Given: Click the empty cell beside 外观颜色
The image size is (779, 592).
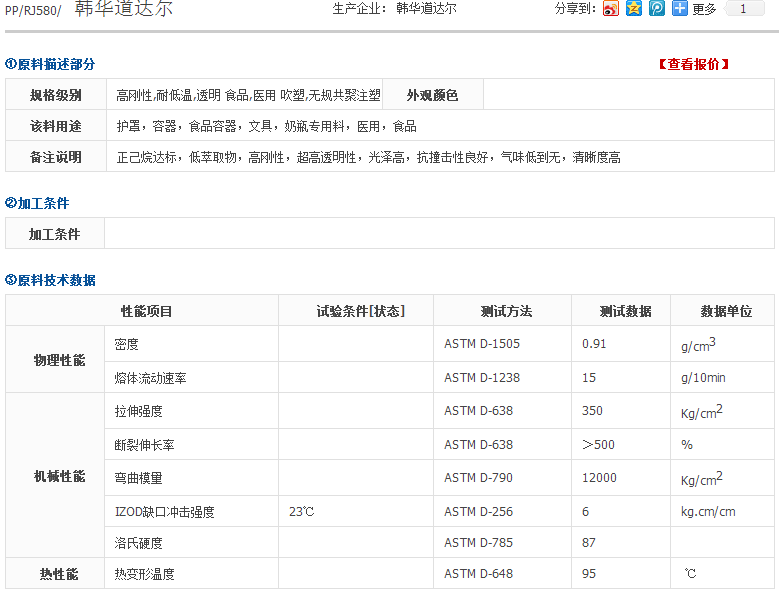Looking at the screenshot, I should click(628, 95).
